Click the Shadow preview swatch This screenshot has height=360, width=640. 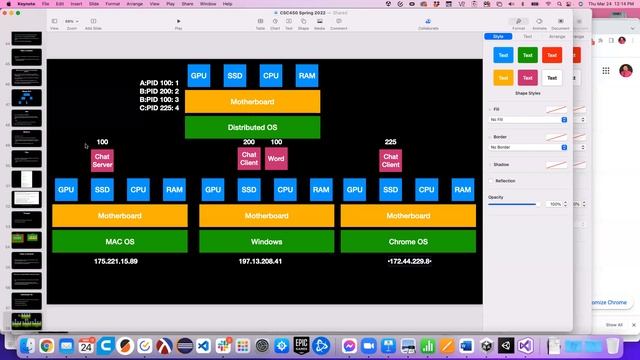[557, 164]
